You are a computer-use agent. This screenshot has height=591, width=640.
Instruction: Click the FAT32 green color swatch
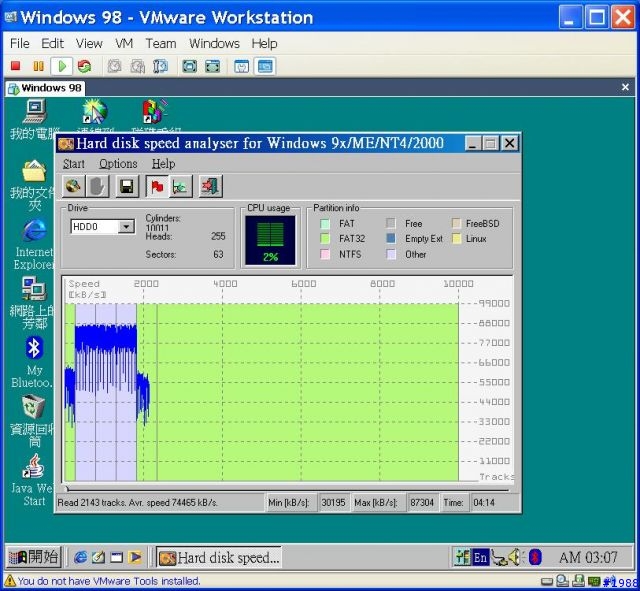pyautogui.click(x=325, y=238)
